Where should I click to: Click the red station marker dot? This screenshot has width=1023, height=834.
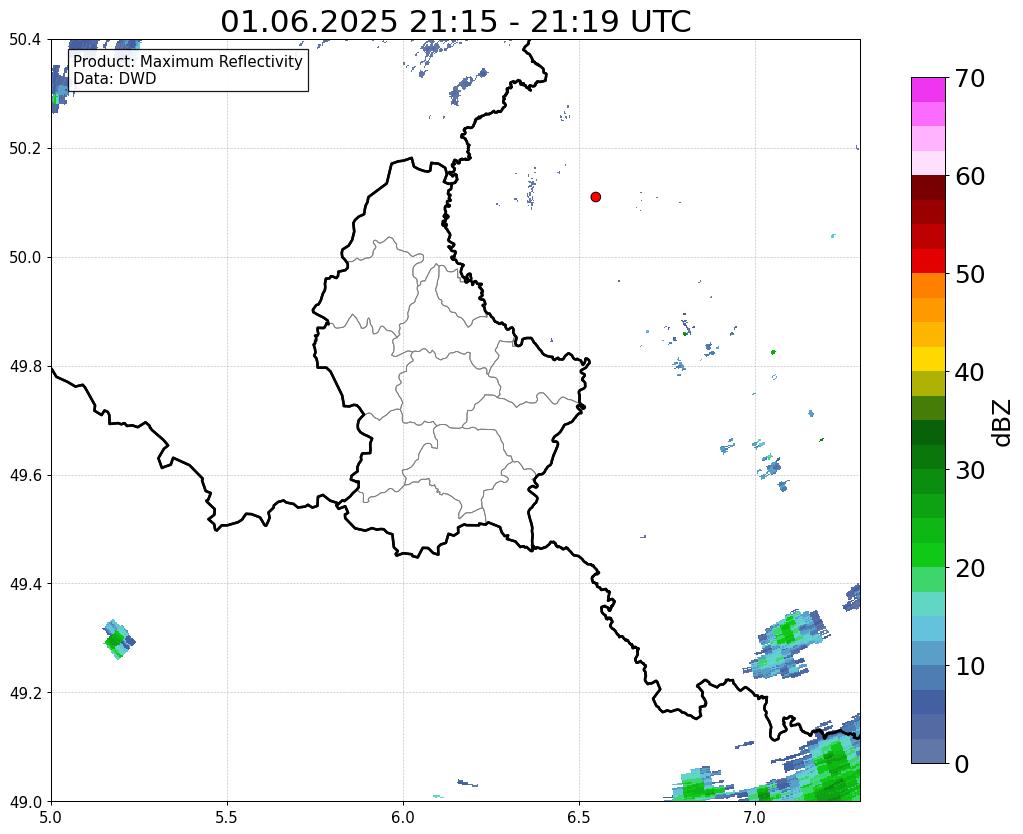595,197
